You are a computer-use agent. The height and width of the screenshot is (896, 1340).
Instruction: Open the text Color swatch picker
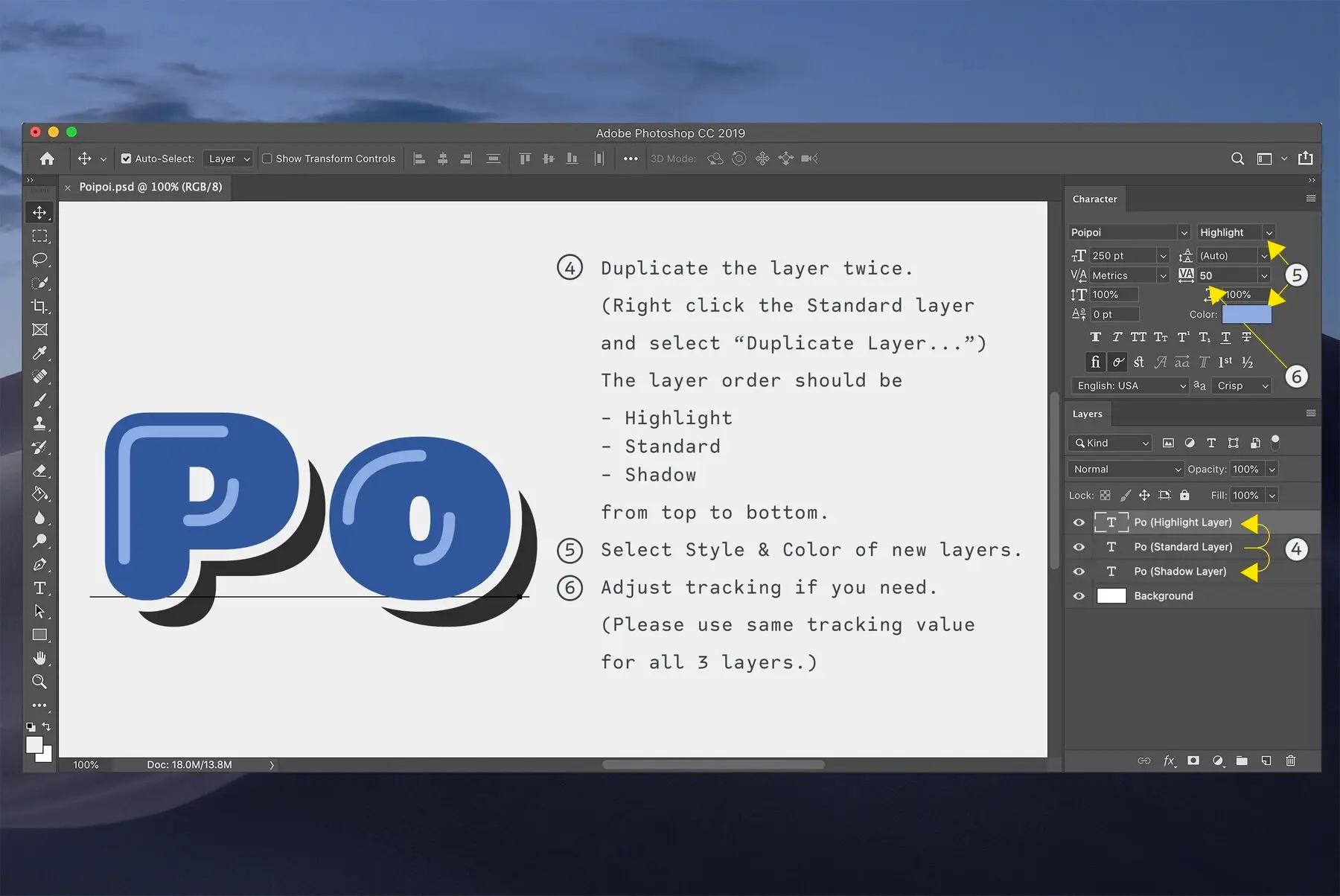(1246, 314)
